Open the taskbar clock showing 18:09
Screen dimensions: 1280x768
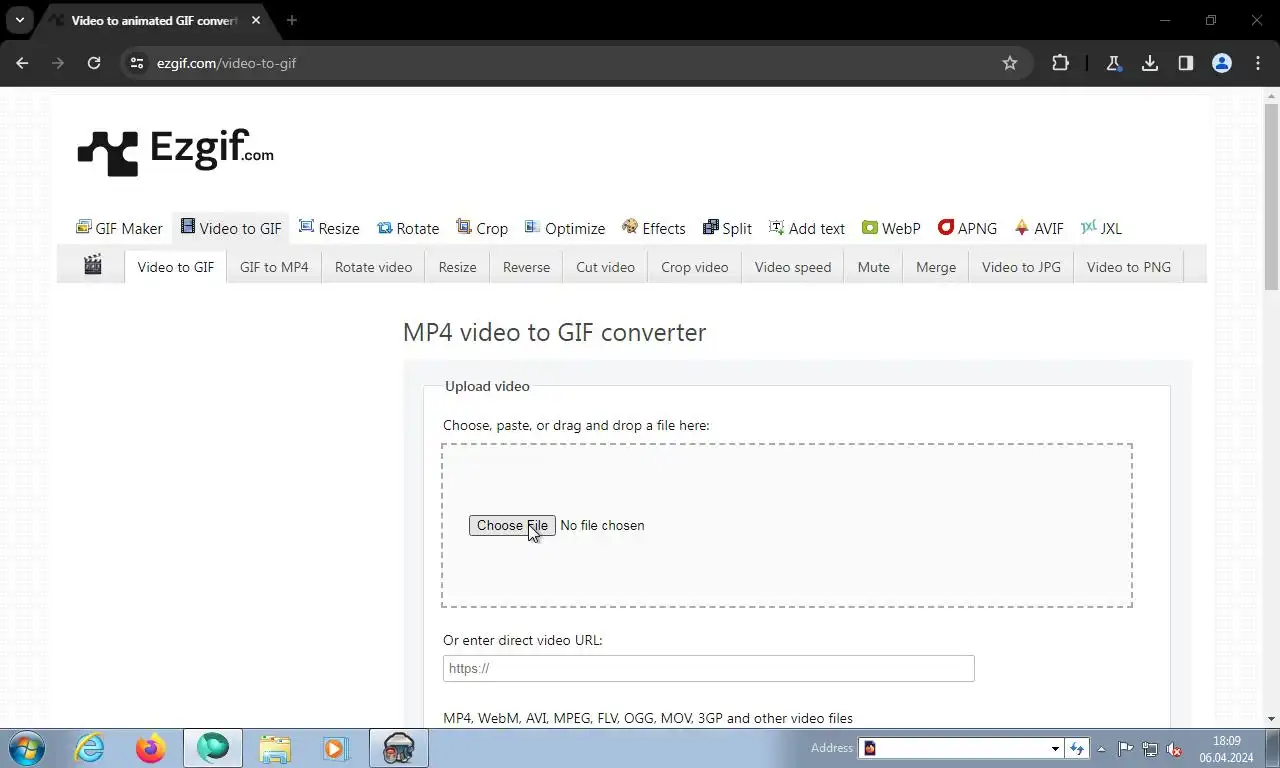coord(1226,749)
